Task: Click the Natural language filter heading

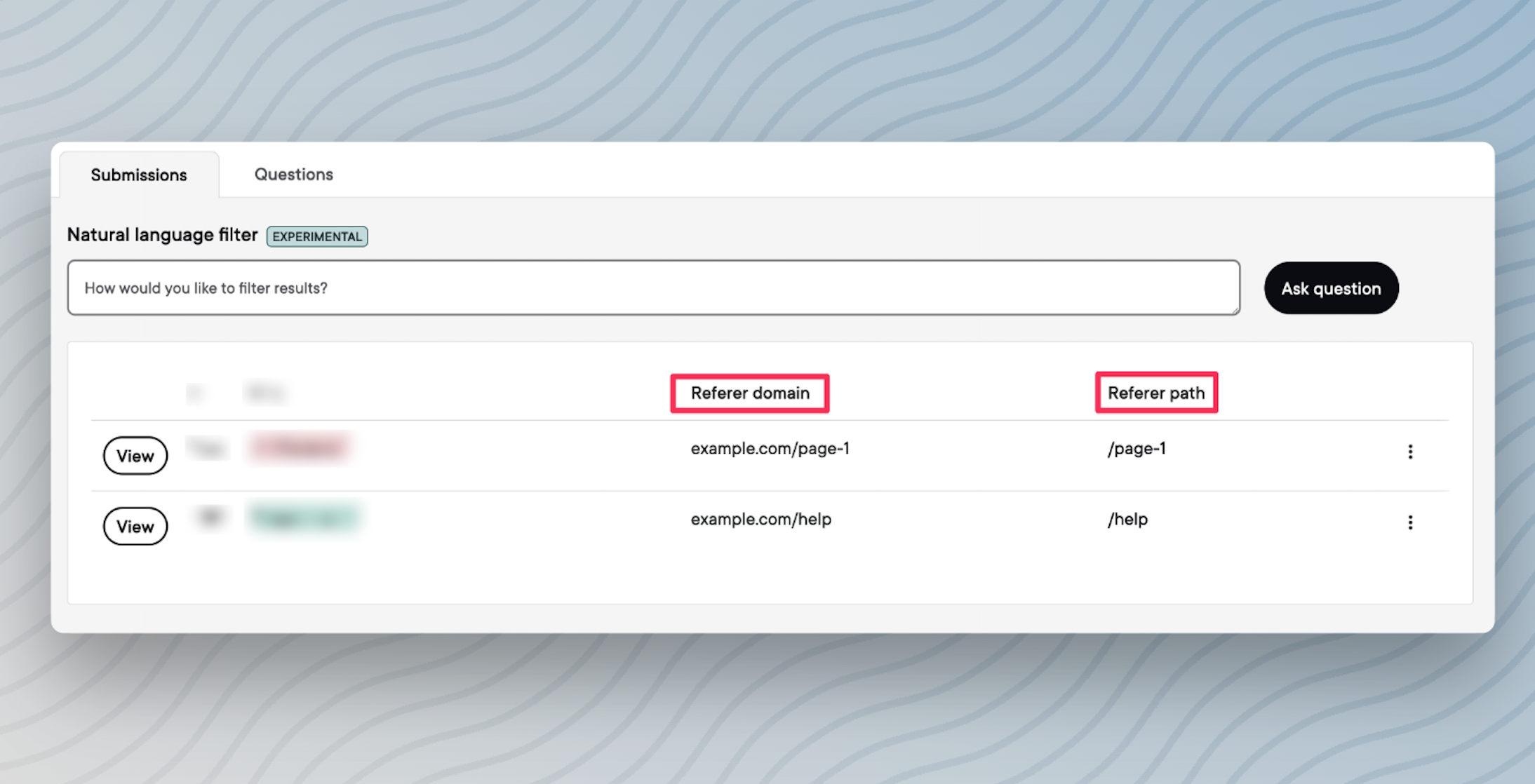Action: click(162, 235)
